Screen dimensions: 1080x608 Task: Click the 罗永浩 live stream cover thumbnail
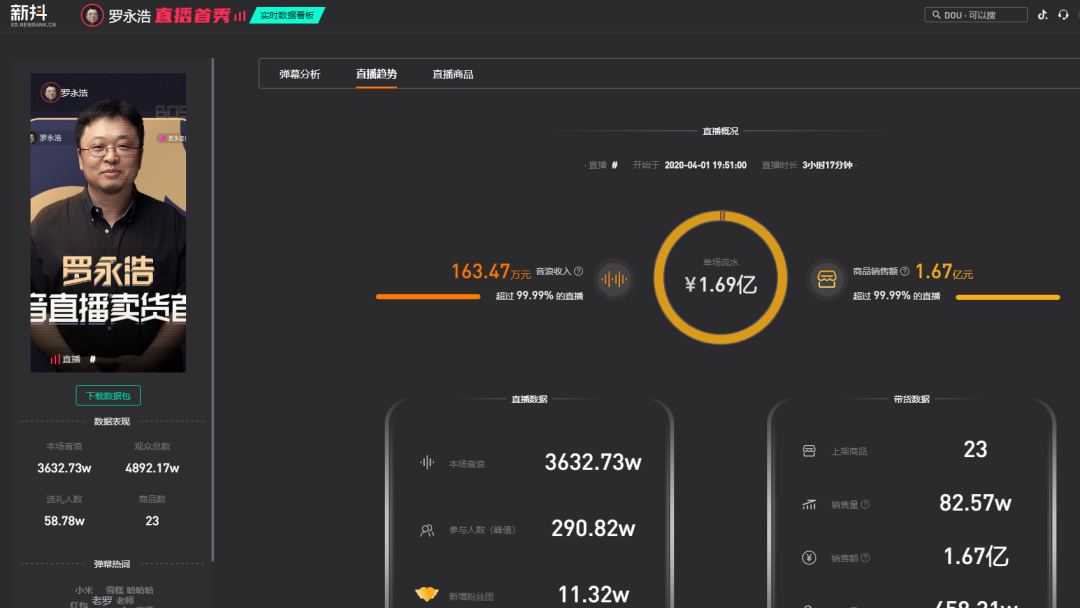(108, 222)
